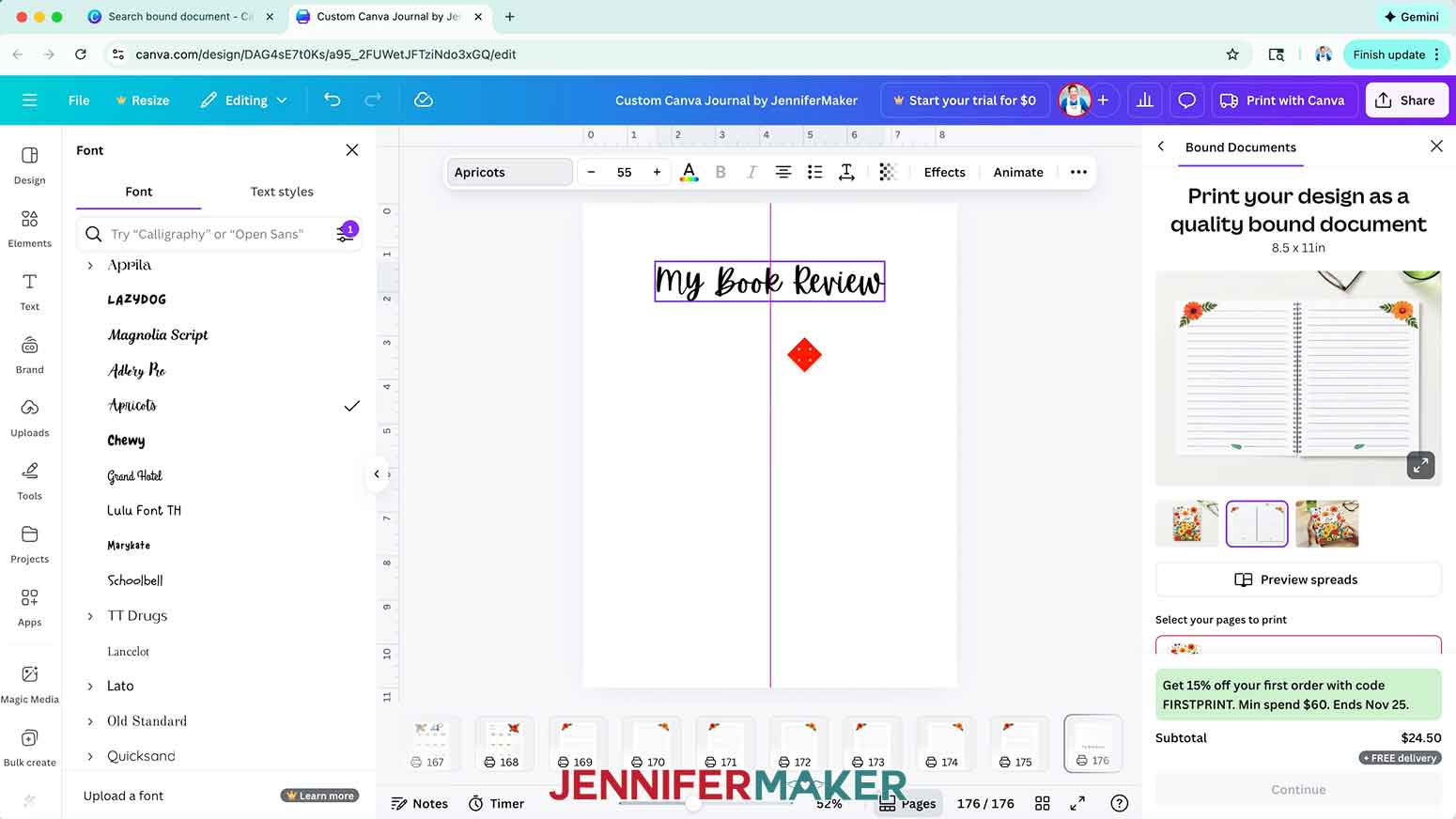This screenshot has height=819, width=1456.
Task: Collapse the side panel with arrow handle
Action: tap(377, 474)
